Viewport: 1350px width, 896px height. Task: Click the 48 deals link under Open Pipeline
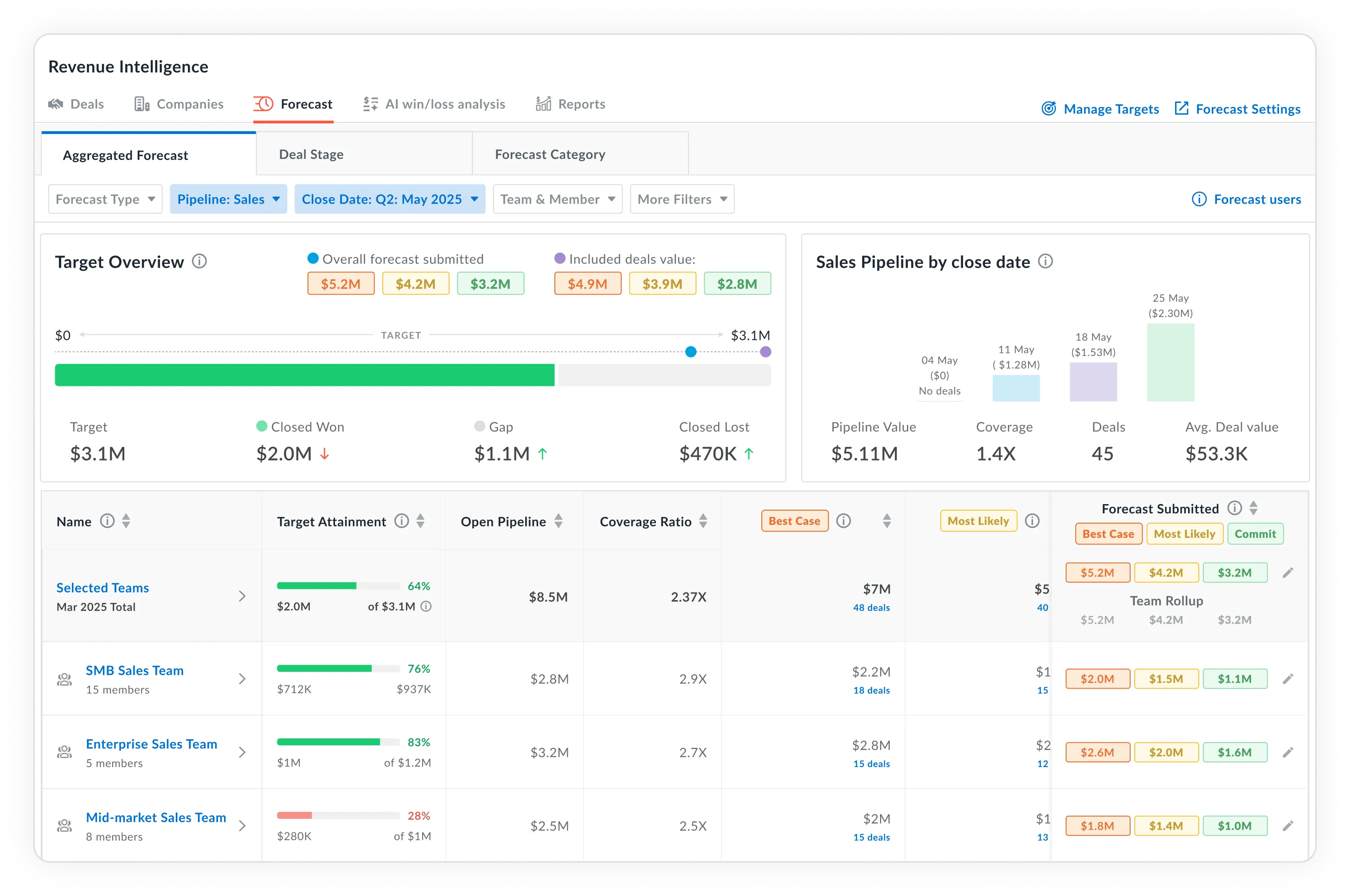pyautogui.click(x=872, y=608)
